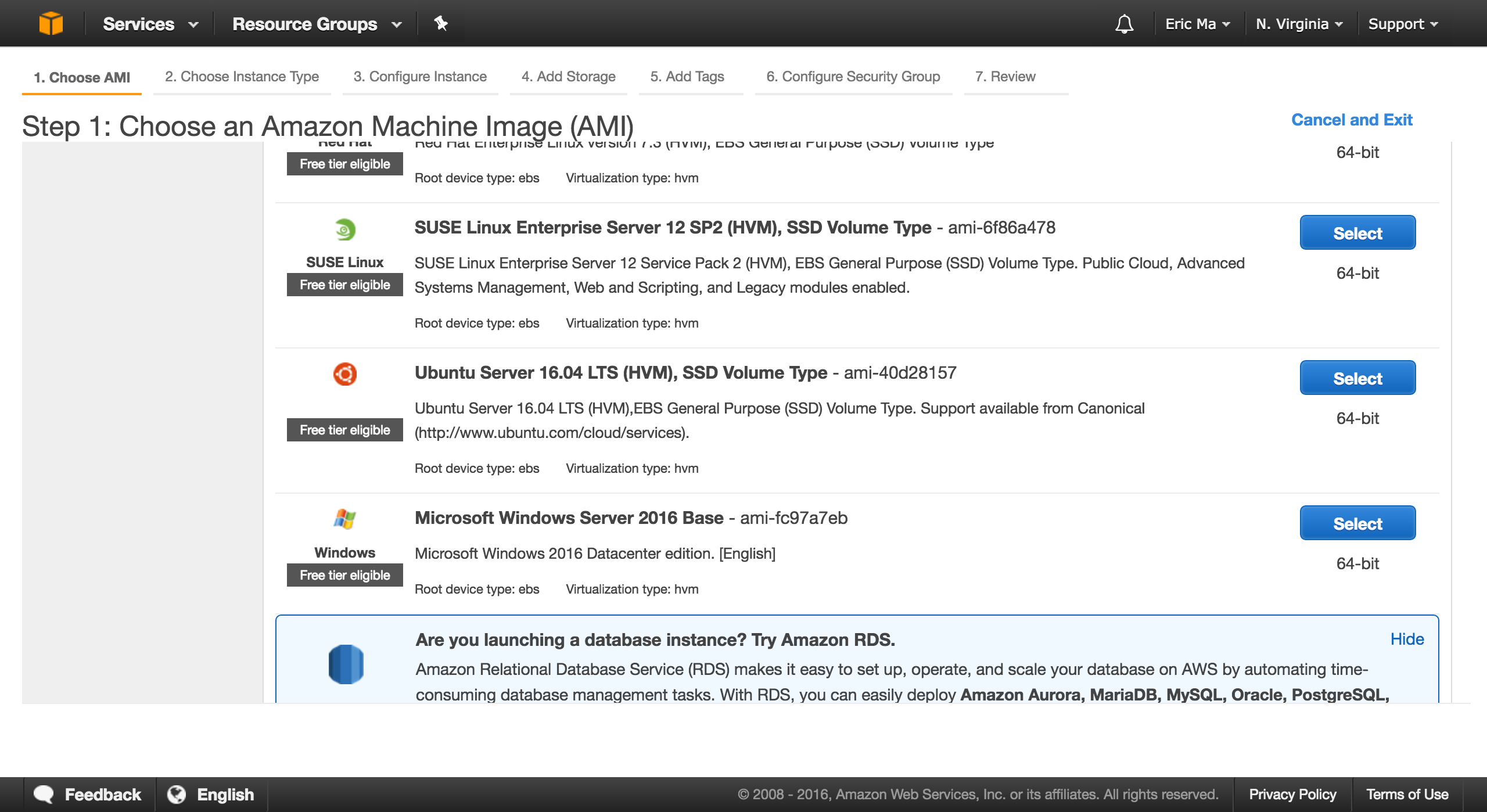
Task: Hide the Amazon RDS suggestion banner
Action: point(1407,639)
